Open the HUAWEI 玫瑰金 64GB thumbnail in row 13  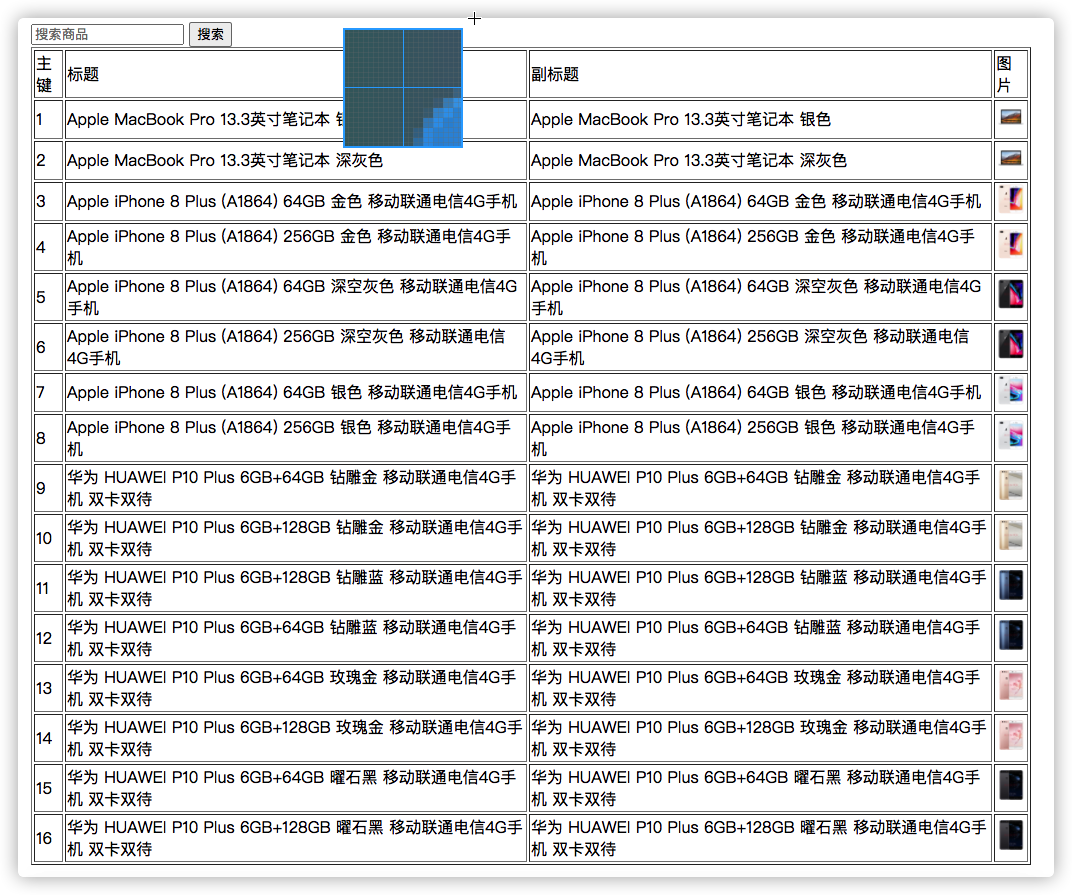pyautogui.click(x=1010, y=687)
